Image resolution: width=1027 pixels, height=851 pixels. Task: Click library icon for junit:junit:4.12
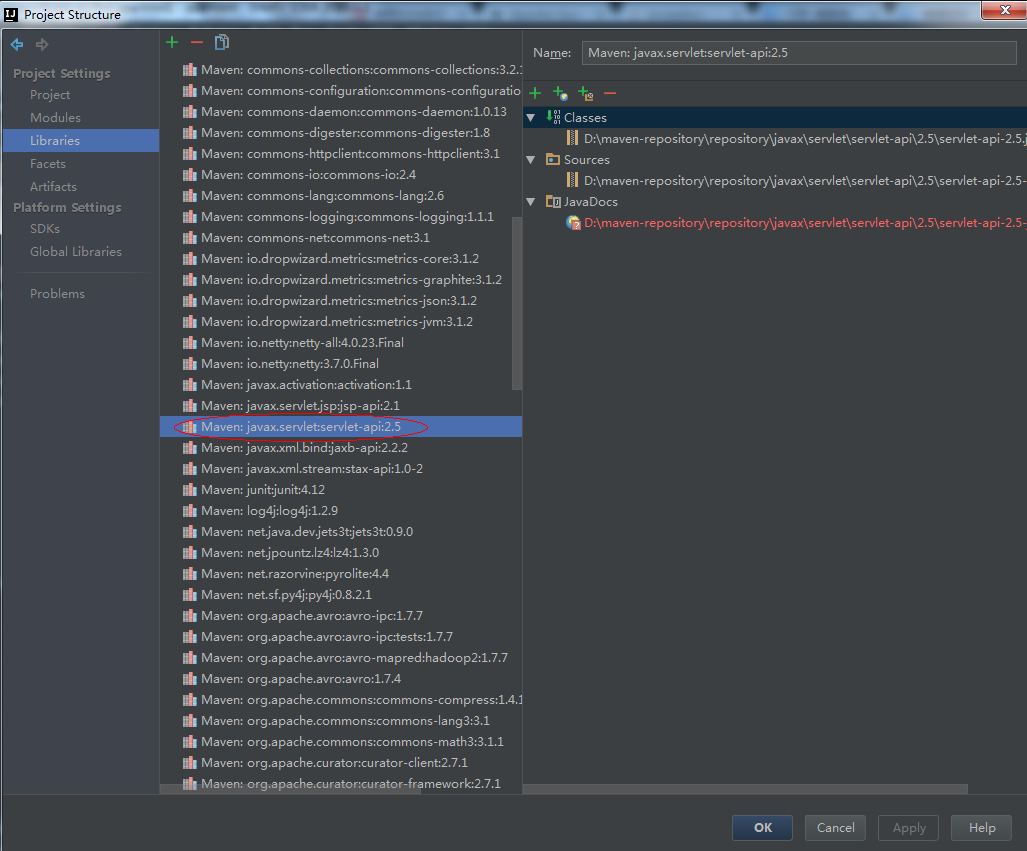click(190, 490)
